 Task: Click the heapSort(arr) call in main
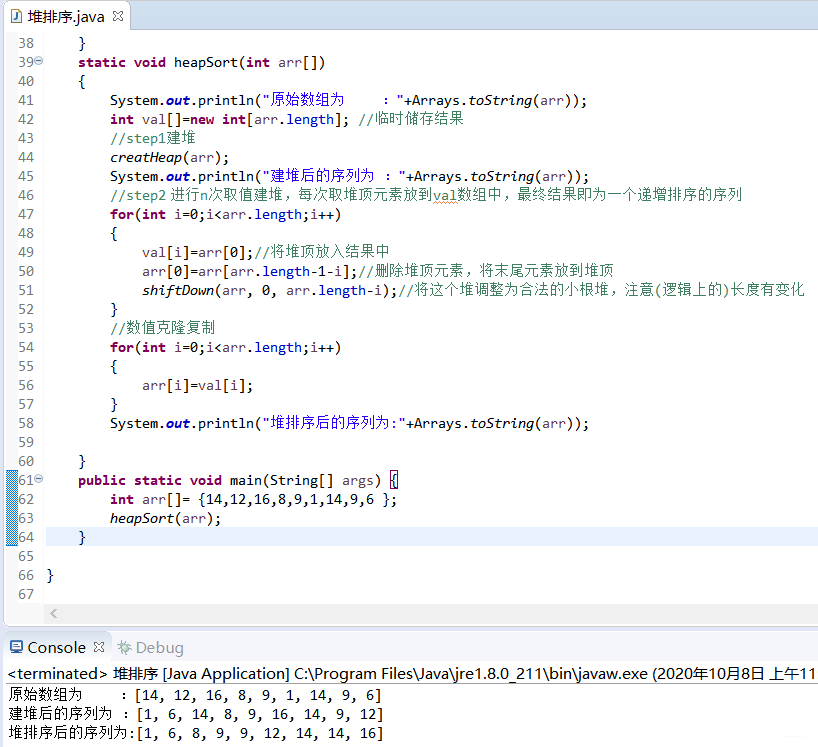tap(165, 518)
